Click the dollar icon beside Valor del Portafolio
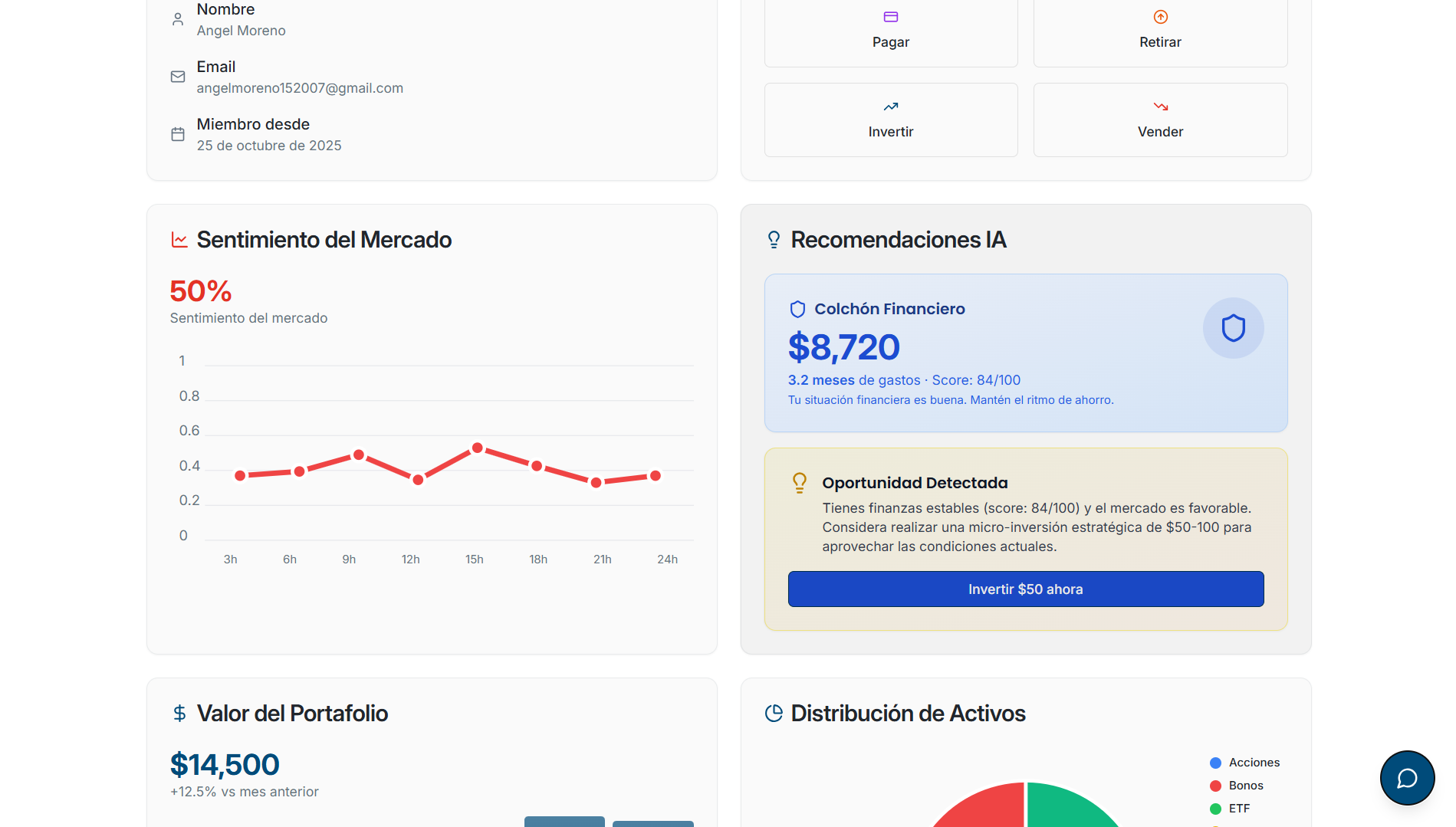Image resolution: width=1456 pixels, height=827 pixels. pyautogui.click(x=179, y=714)
